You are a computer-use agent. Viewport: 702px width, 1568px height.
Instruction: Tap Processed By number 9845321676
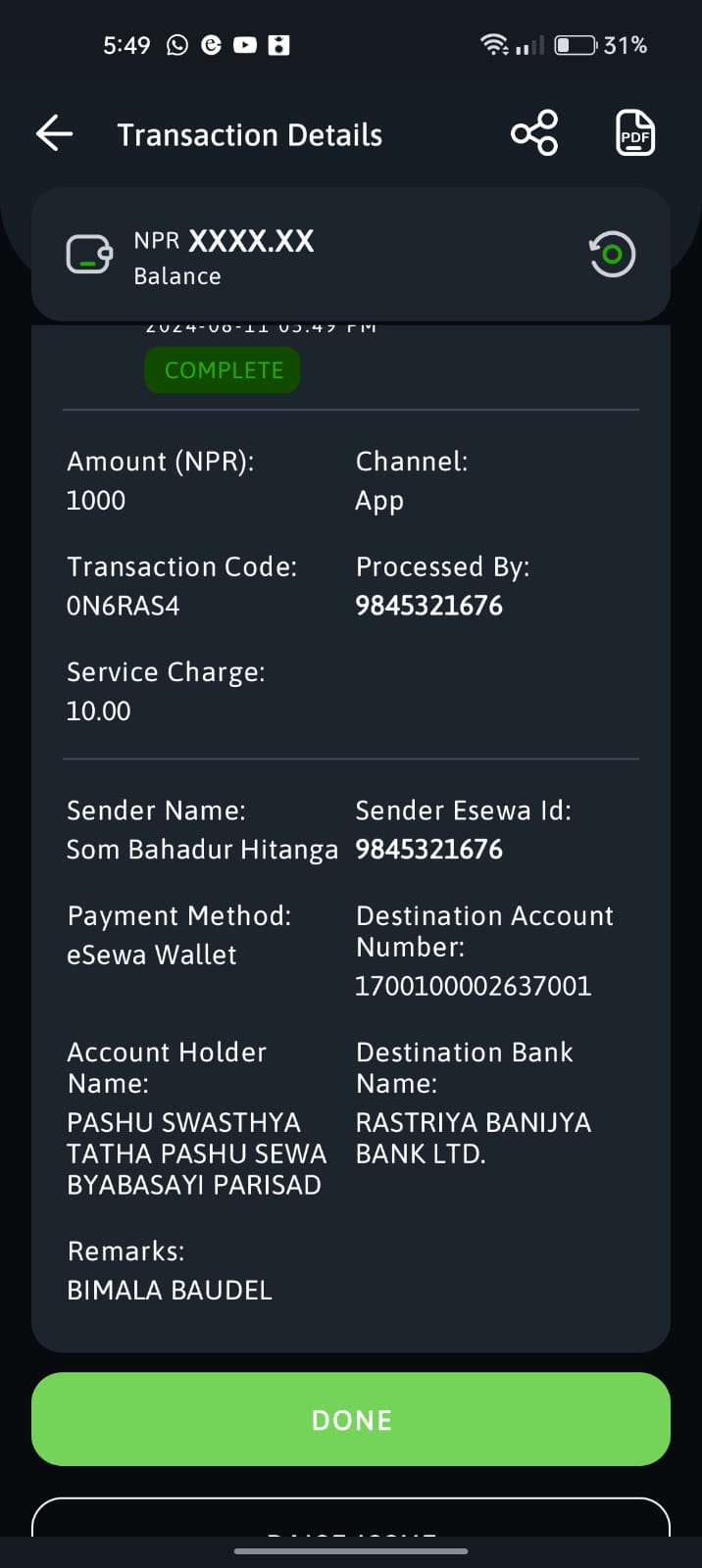[428, 606]
